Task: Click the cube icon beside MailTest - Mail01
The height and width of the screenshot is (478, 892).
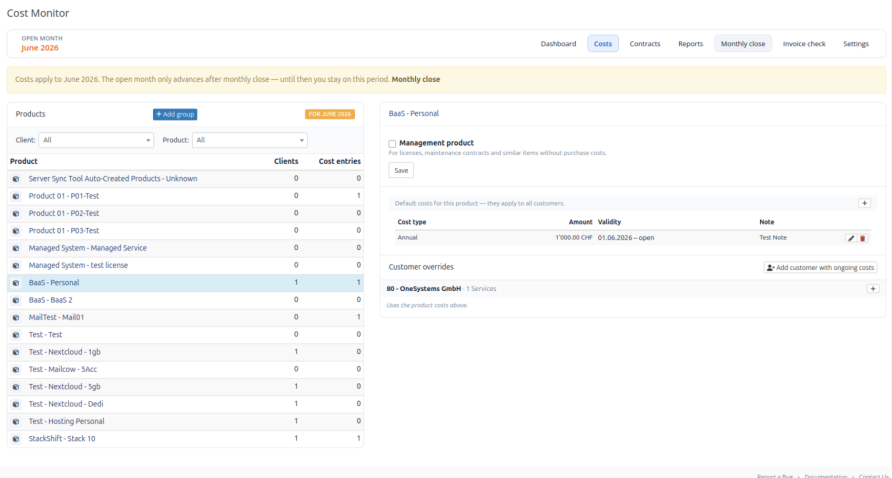Action: pos(16,318)
